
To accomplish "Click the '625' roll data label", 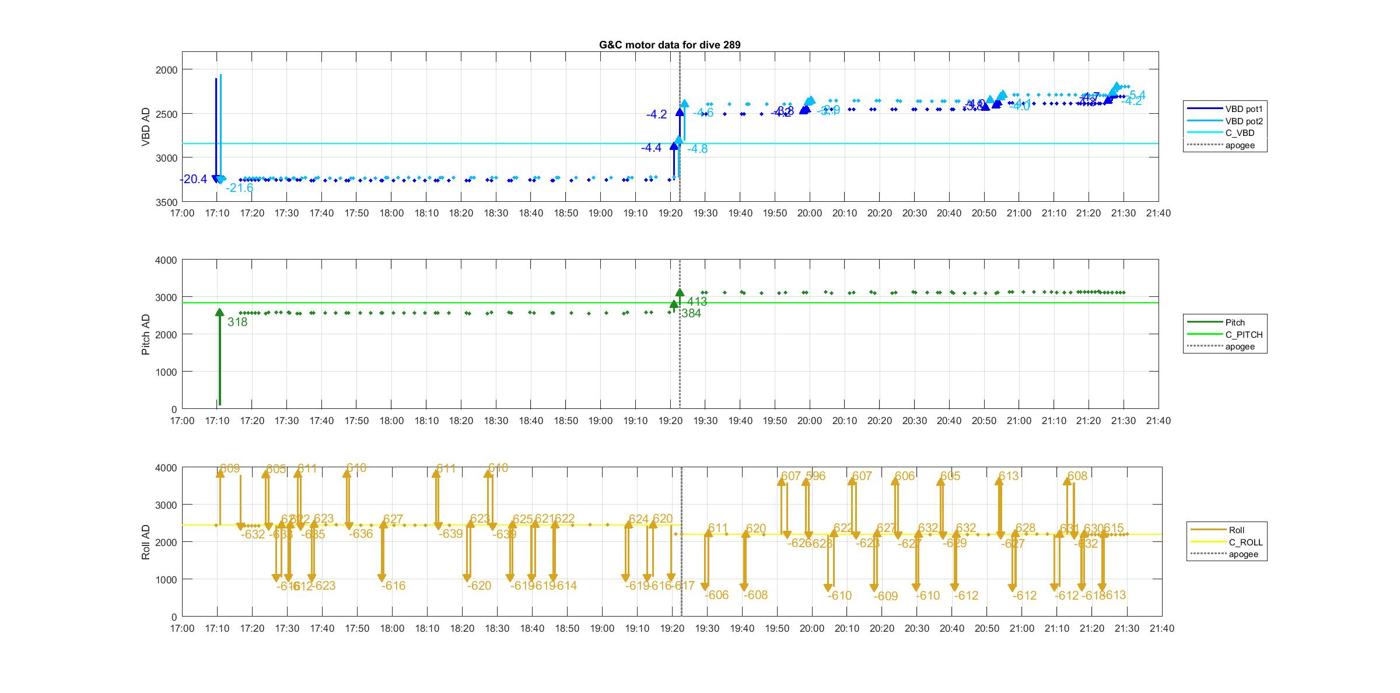I will (x=523, y=519).
